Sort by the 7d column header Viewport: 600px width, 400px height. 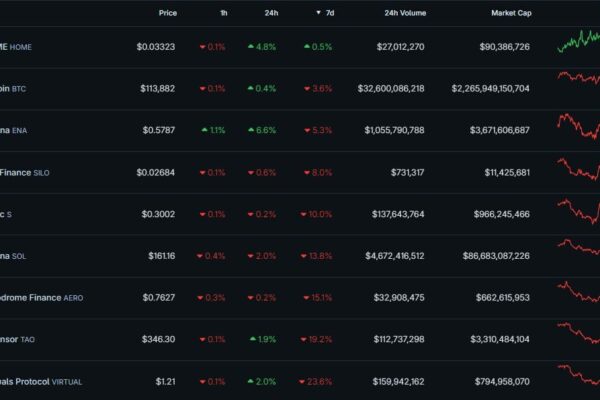(x=329, y=13)
